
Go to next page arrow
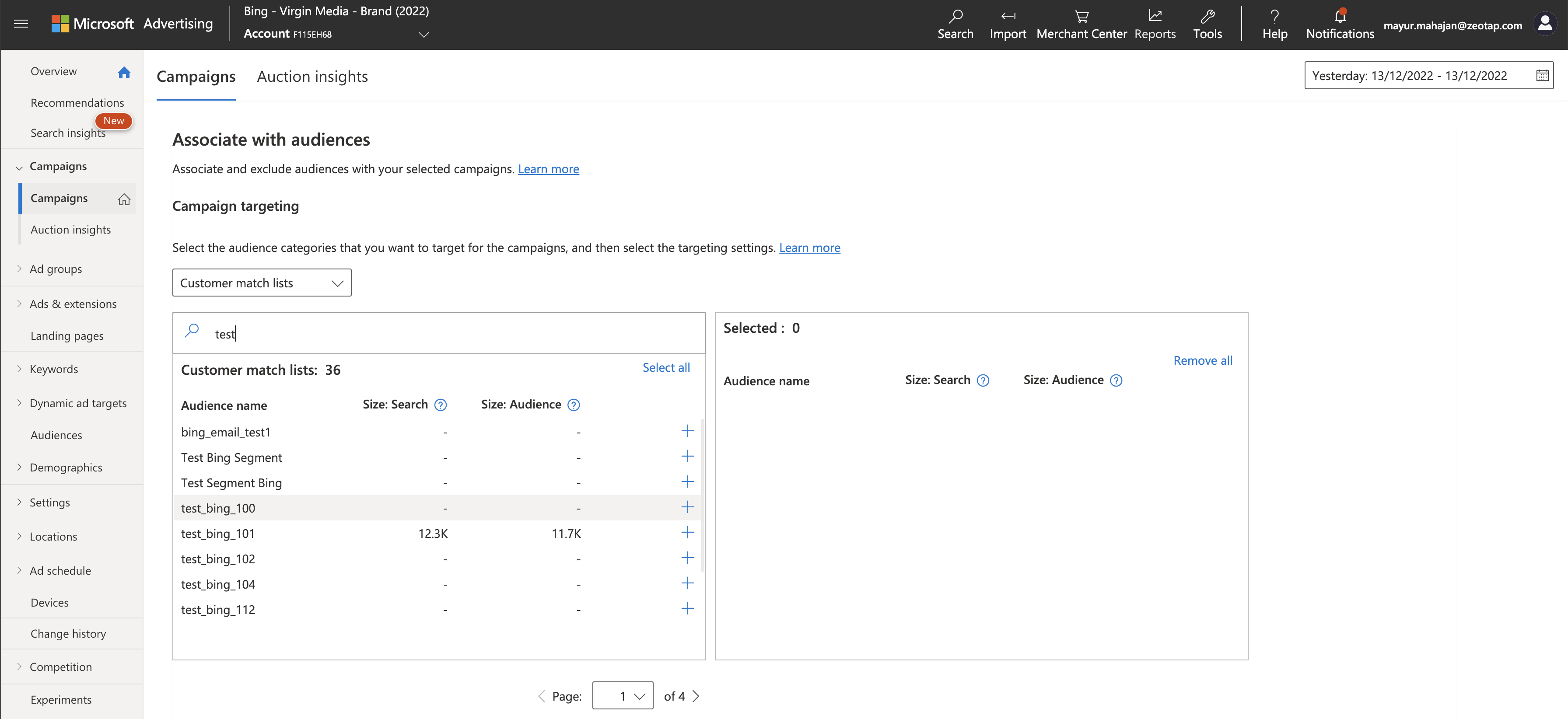(x=696, y=696)
